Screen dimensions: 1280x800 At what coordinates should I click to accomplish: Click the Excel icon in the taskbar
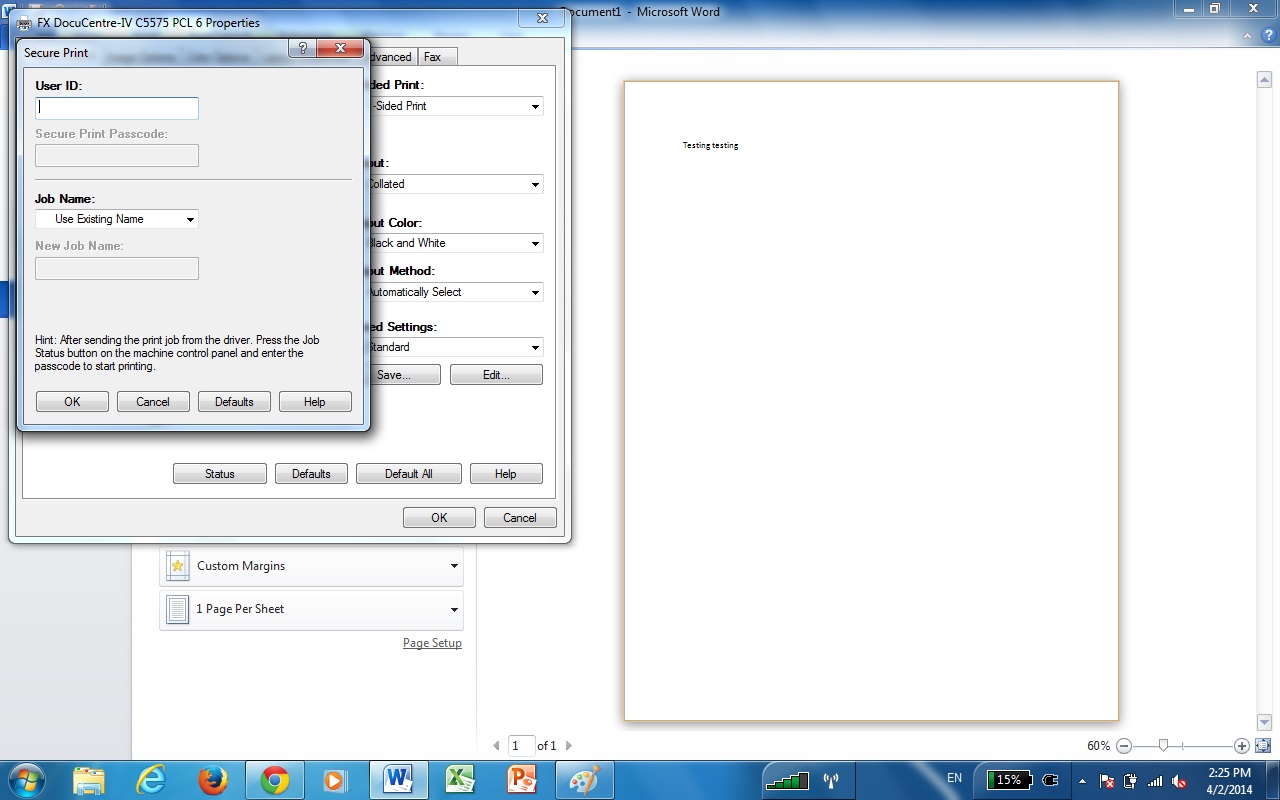459,780
